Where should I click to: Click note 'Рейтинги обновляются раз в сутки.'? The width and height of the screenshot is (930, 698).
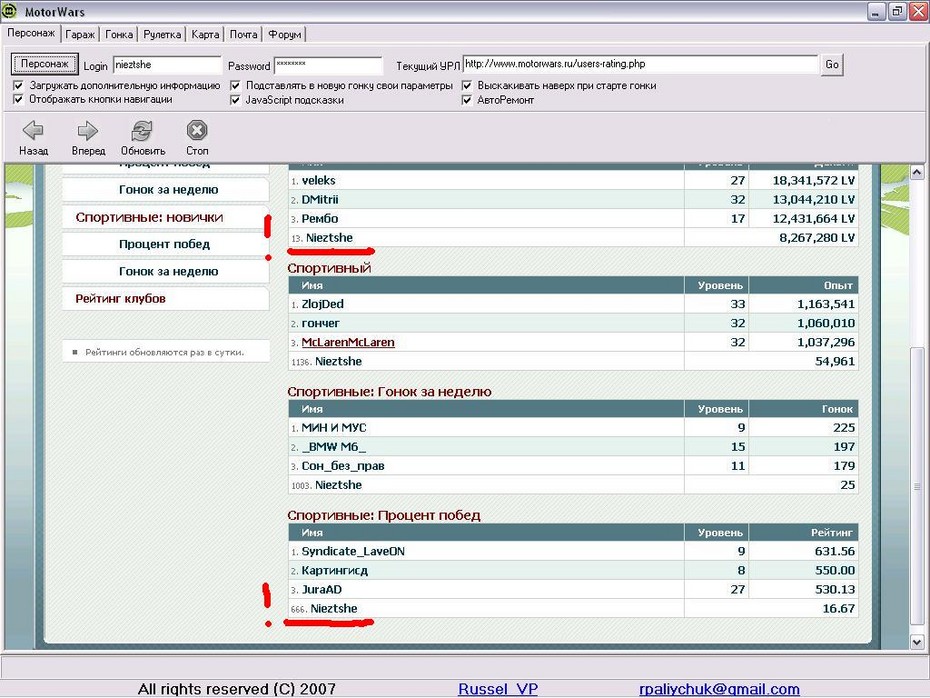pyautogui.click(x=164, y=352)
